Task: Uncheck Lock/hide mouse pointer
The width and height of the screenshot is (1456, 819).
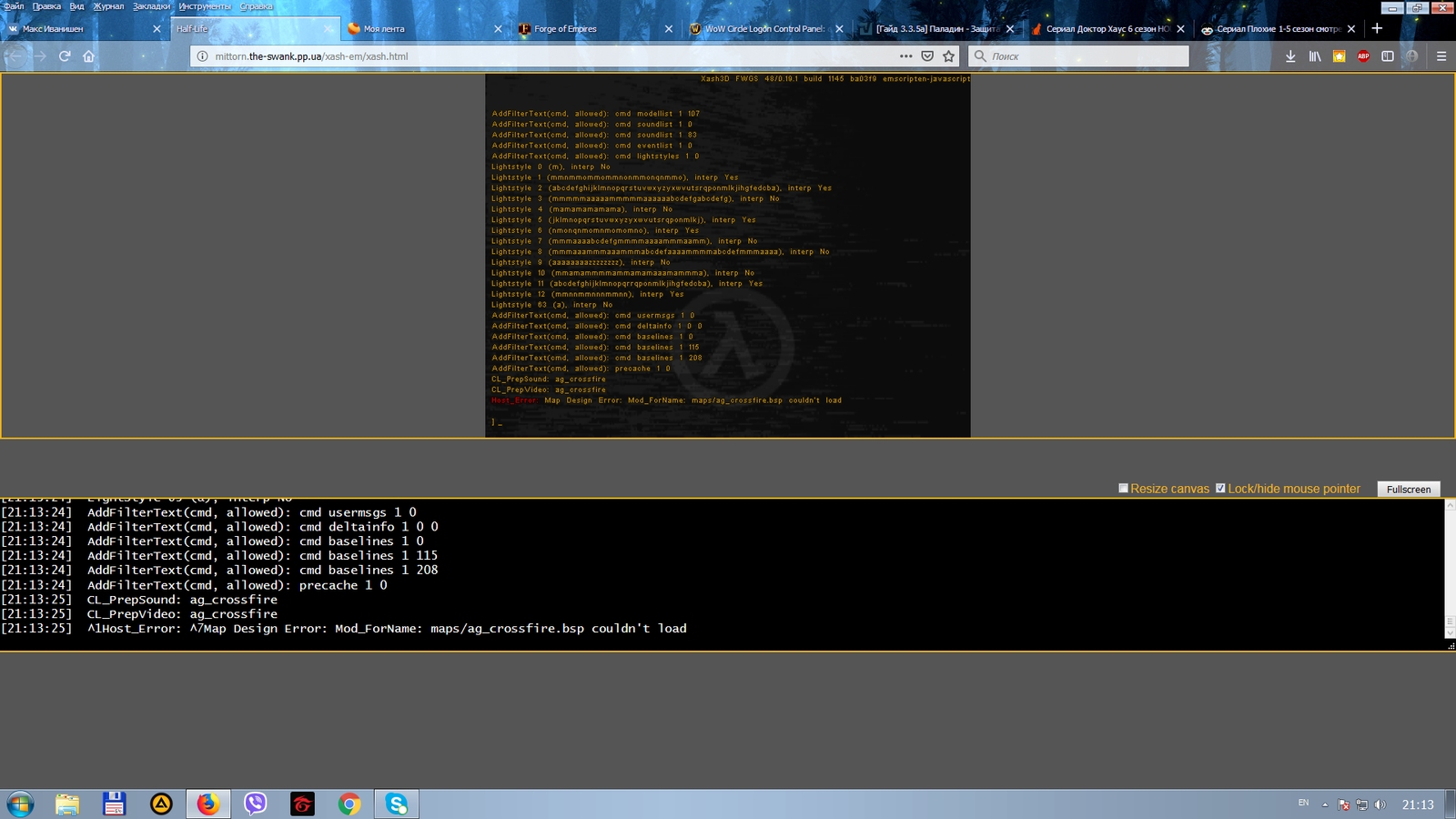Action: 1220,489
